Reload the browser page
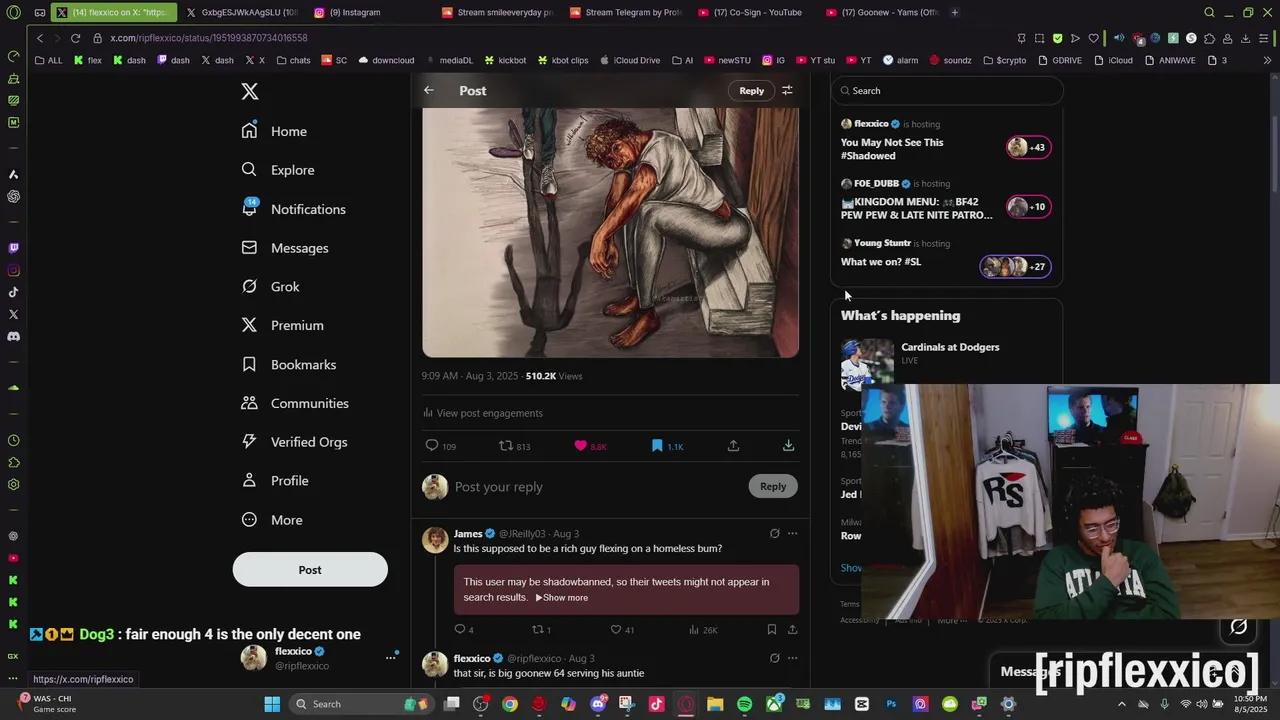Viewport: 1280px width, 720px height. pos(75,38)
